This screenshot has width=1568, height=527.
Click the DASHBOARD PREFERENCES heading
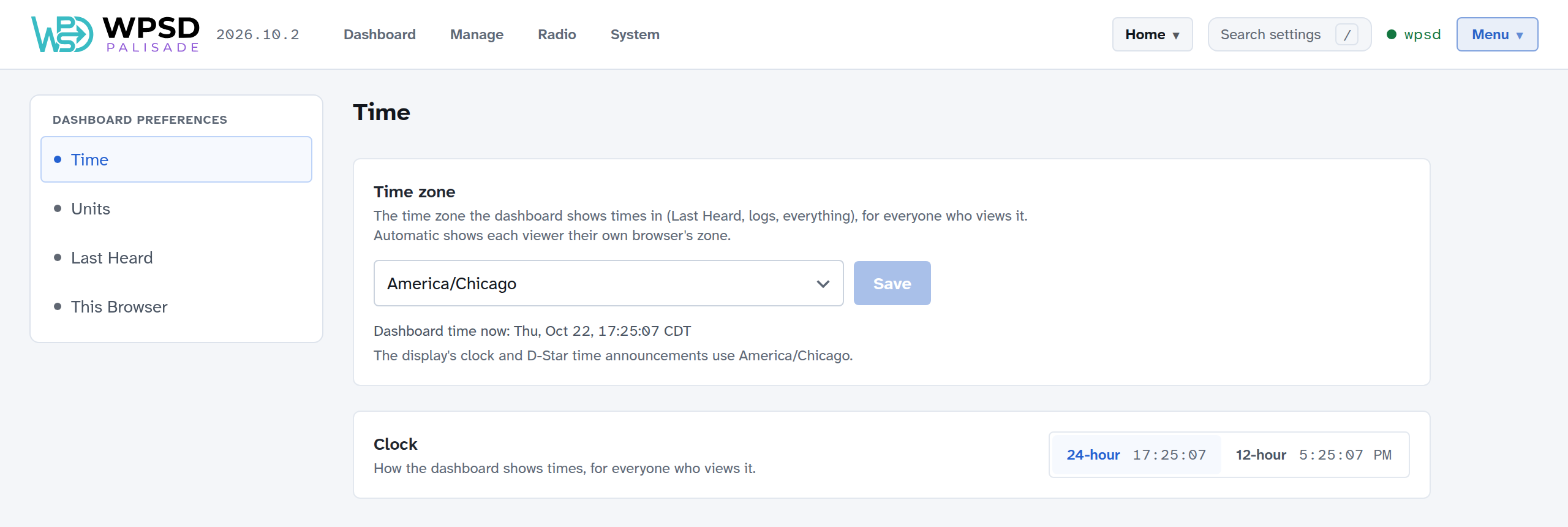tap(140, 119)
